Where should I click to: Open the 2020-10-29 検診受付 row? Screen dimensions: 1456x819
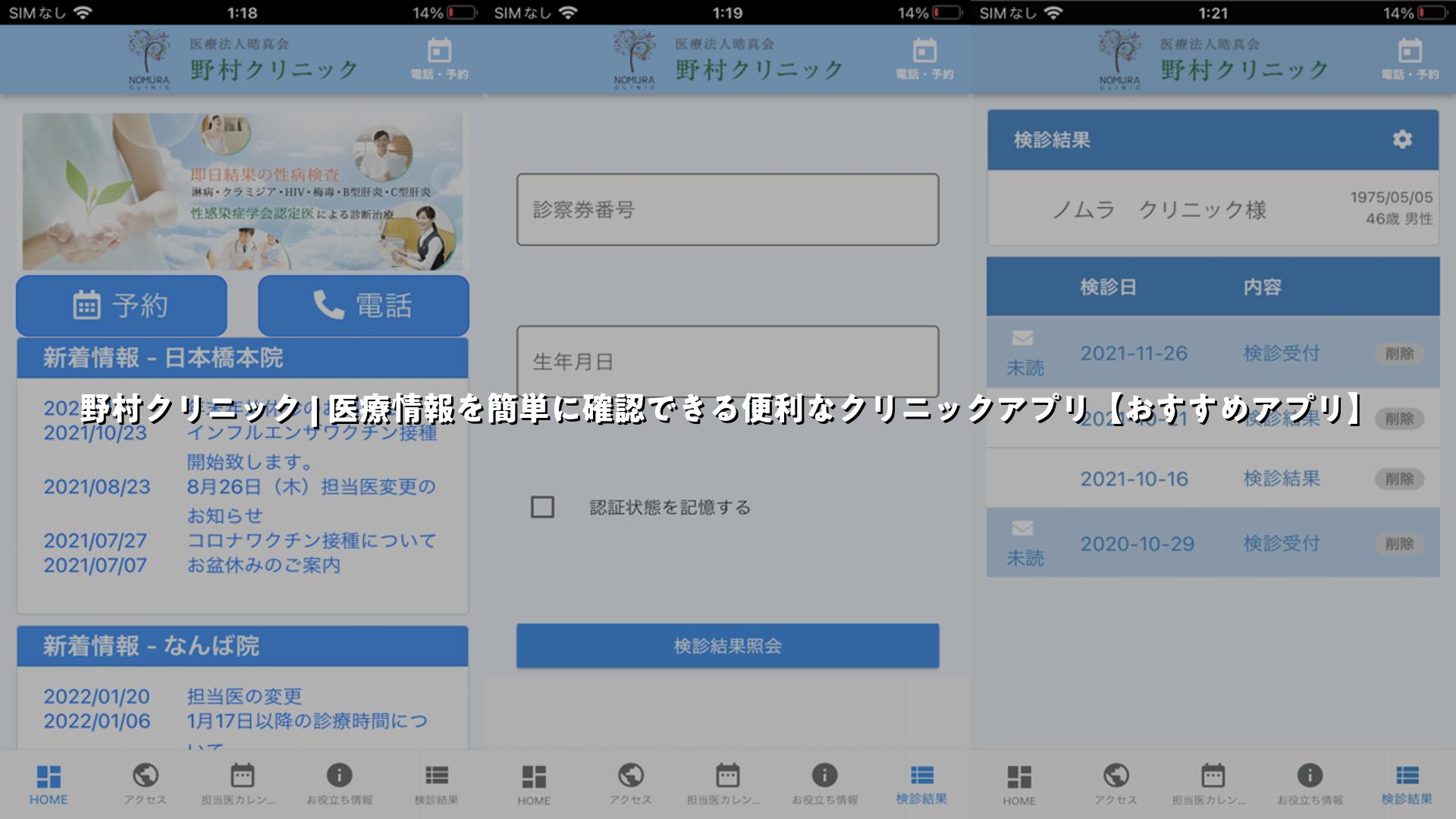pyautogui.click(x=1213, y=543)
